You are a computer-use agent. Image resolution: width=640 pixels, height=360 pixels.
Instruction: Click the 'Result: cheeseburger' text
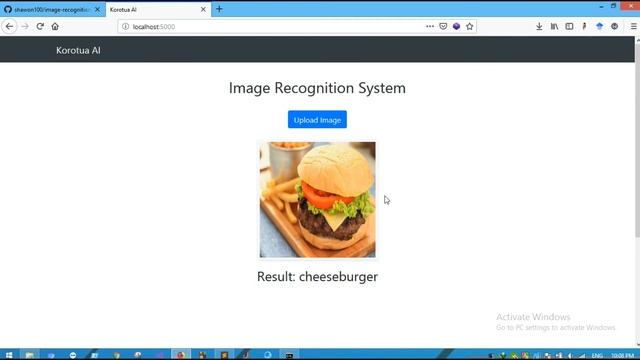click(317, 276)
